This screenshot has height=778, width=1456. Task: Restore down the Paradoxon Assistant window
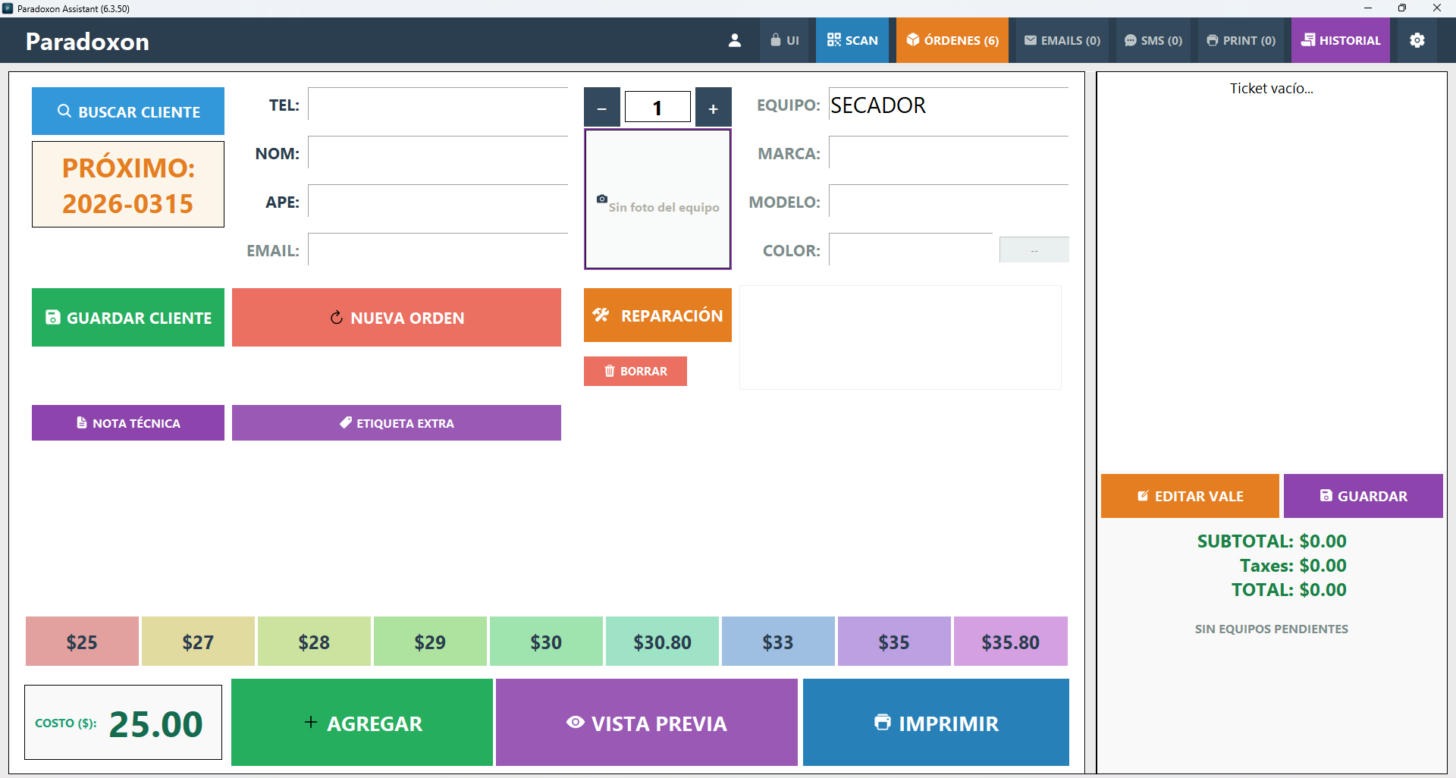pyautogui.click(x=1402, y=8)
